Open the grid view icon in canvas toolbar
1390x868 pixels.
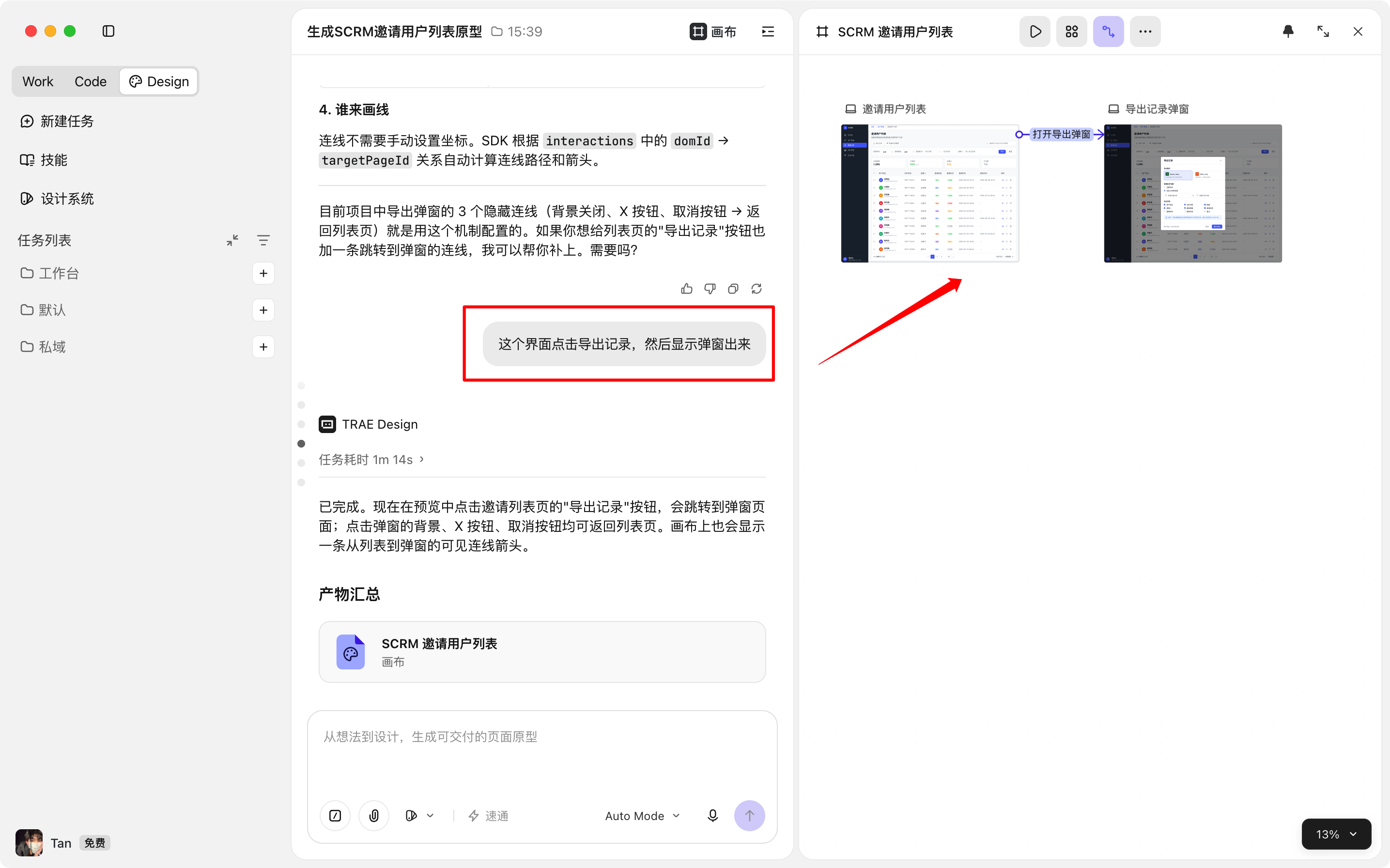click(x=1071, y=31)
